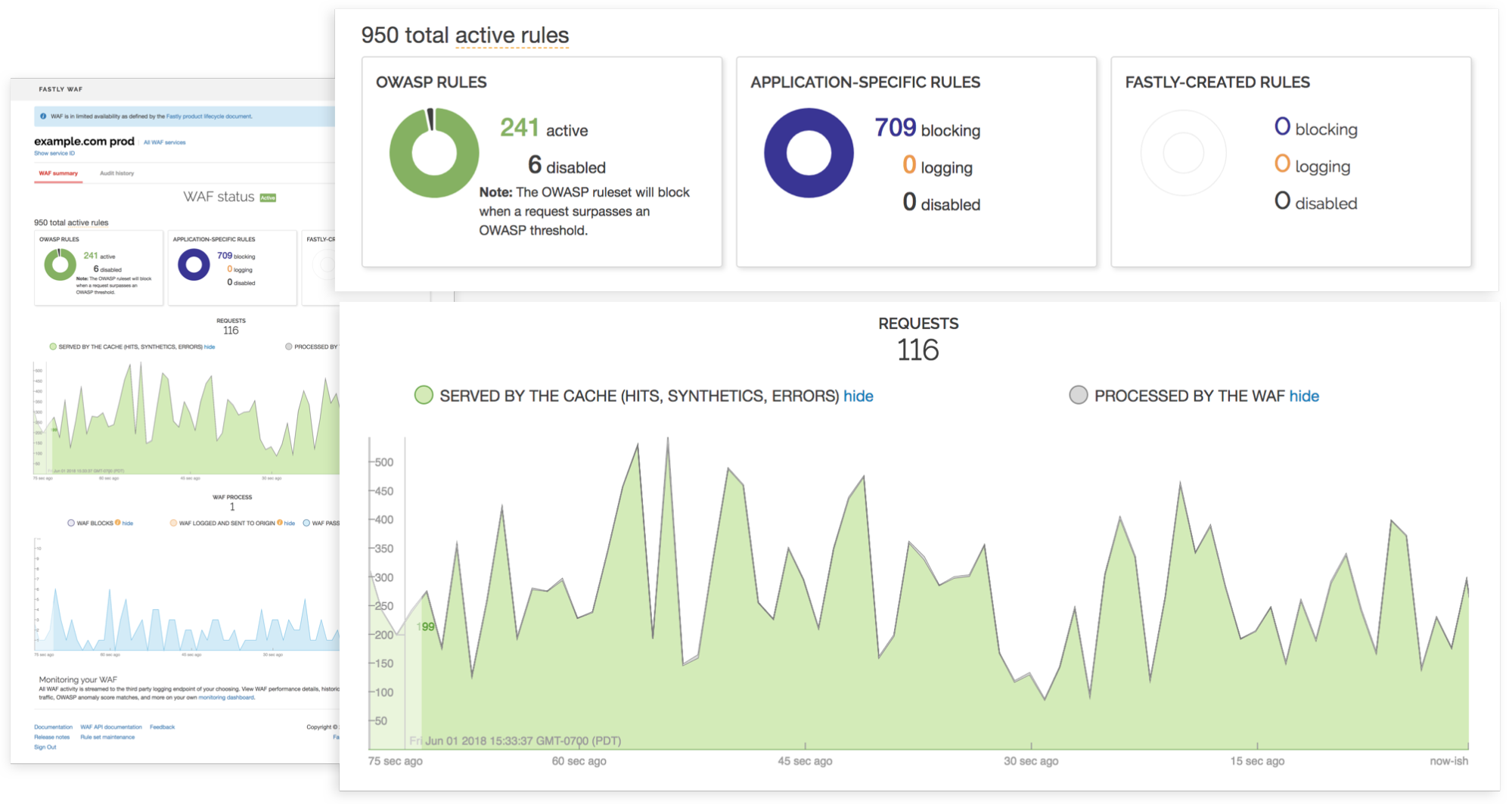Switch to the Audit history tab
The height and width of the screenshot is (805, 1512).
pos(116,173)
